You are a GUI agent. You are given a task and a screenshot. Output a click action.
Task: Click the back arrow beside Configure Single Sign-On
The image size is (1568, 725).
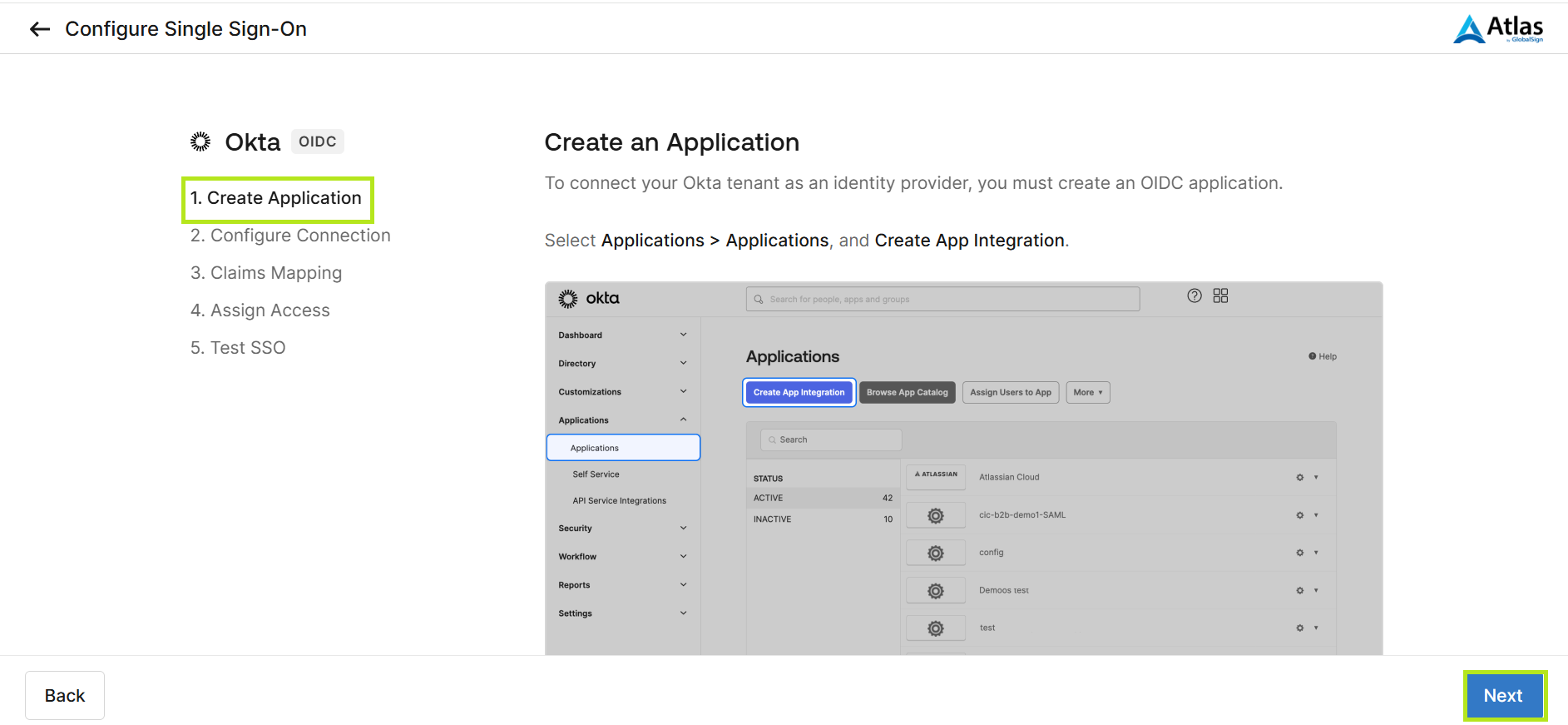point(40,29)
